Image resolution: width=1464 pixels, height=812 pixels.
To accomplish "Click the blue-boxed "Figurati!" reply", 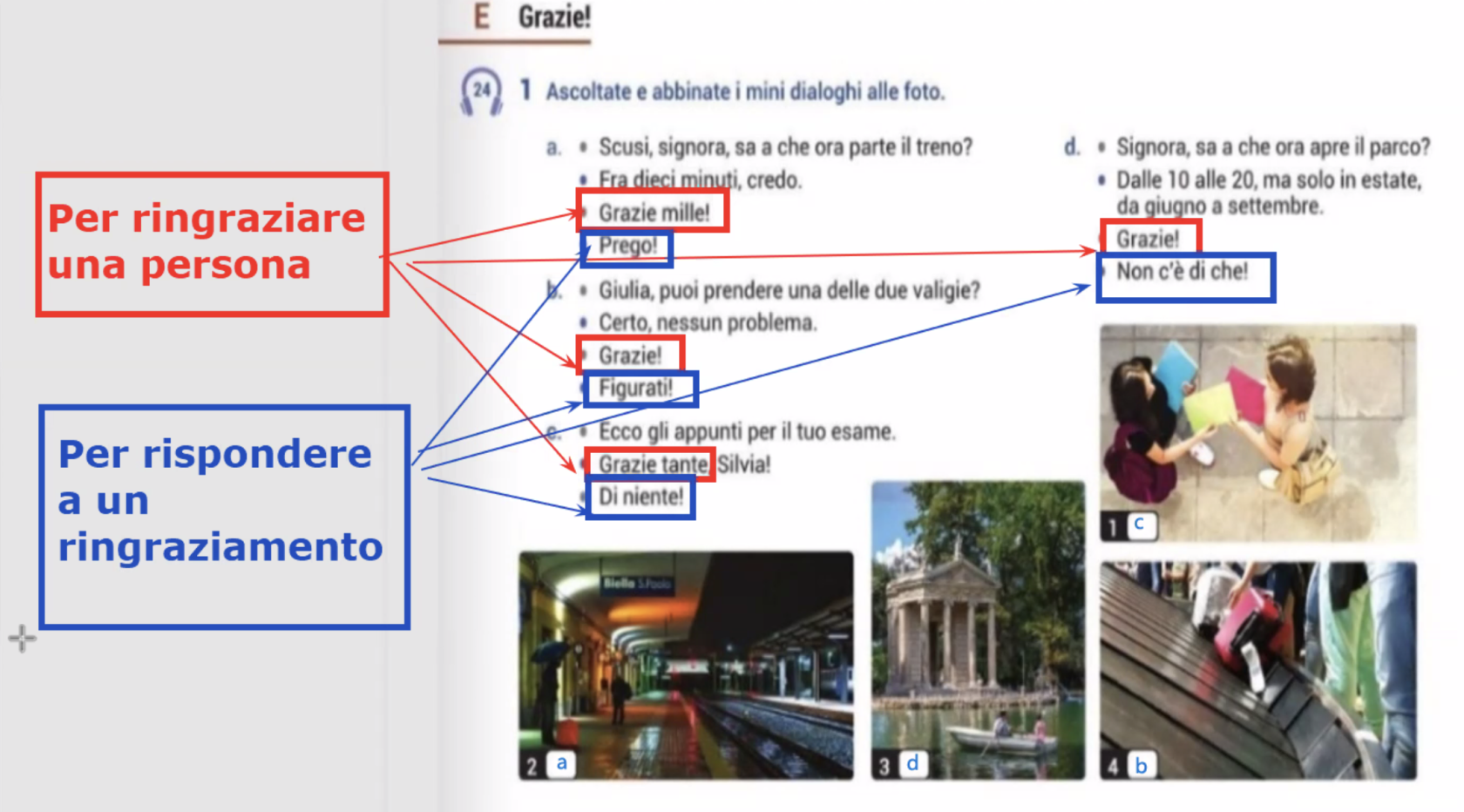I will 640,389.
